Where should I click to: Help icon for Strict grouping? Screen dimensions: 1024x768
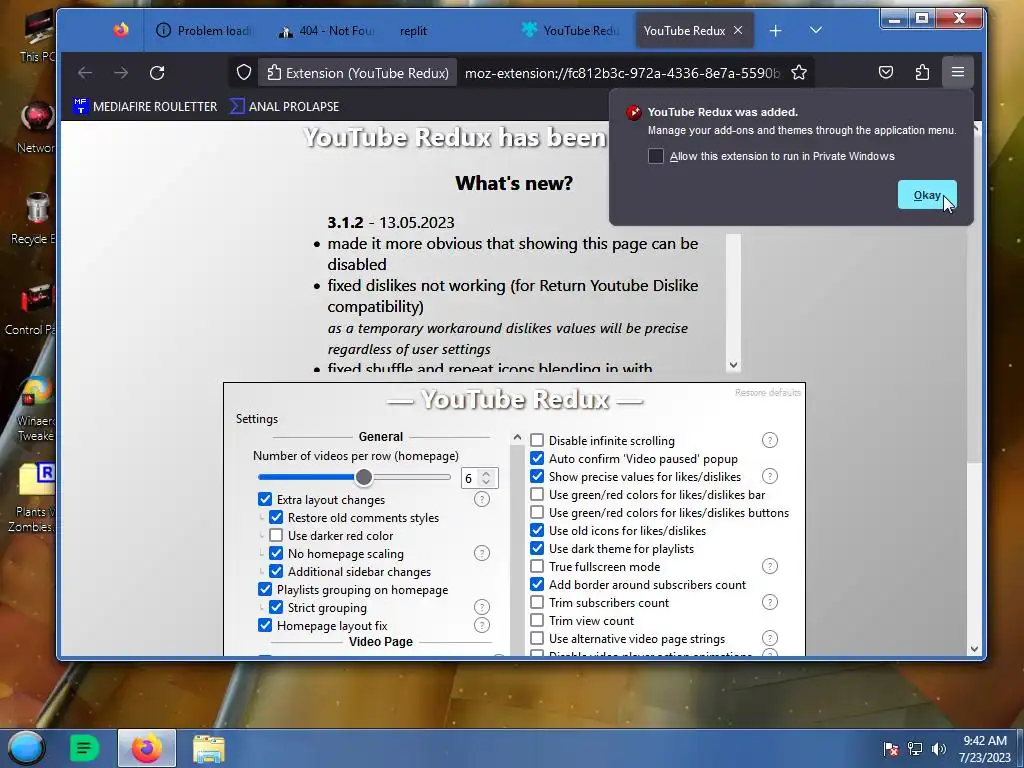pyautogui.click(x=482, y=607)
